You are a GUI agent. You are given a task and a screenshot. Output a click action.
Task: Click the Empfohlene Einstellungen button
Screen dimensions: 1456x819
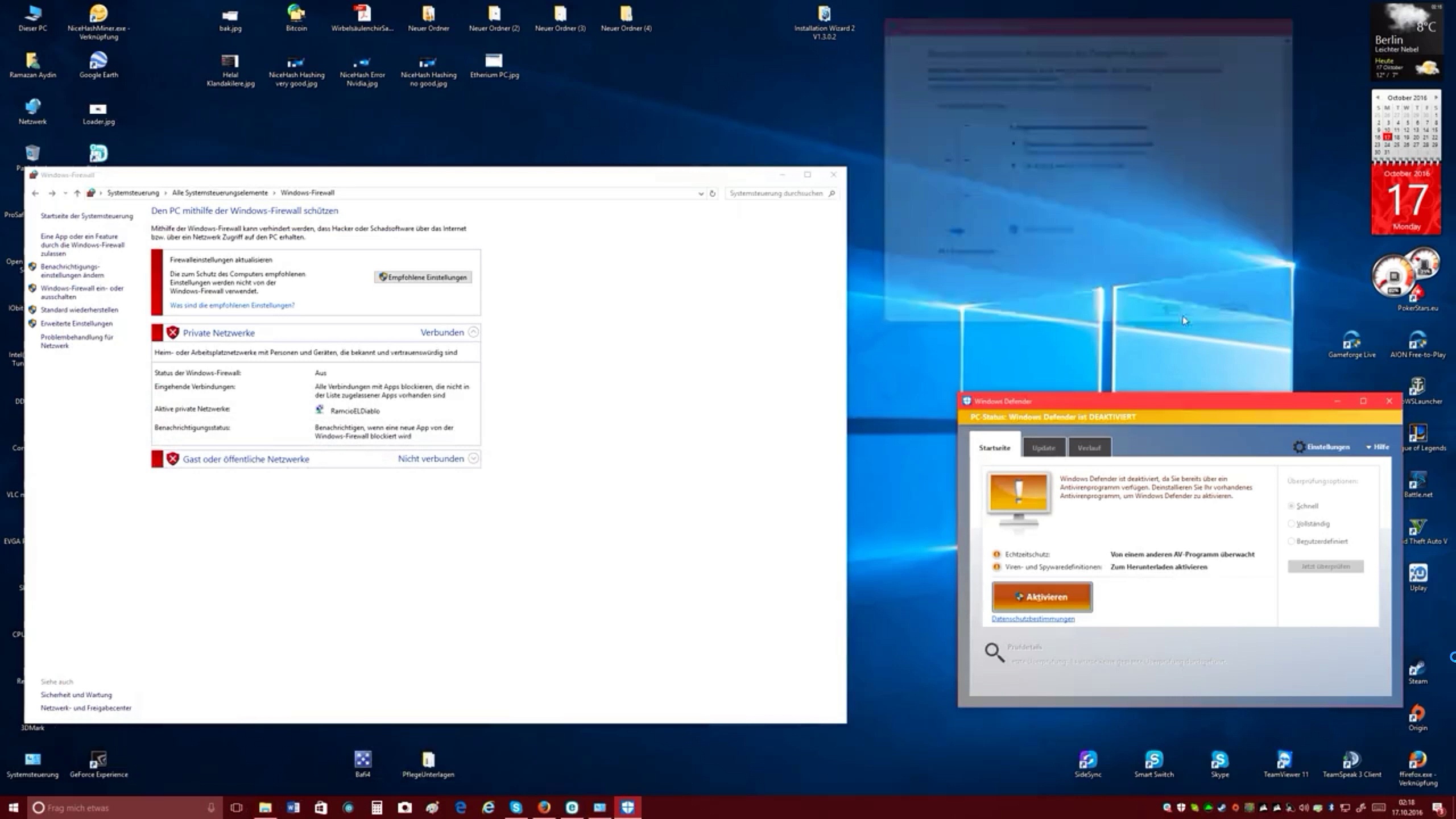point(423,278)
